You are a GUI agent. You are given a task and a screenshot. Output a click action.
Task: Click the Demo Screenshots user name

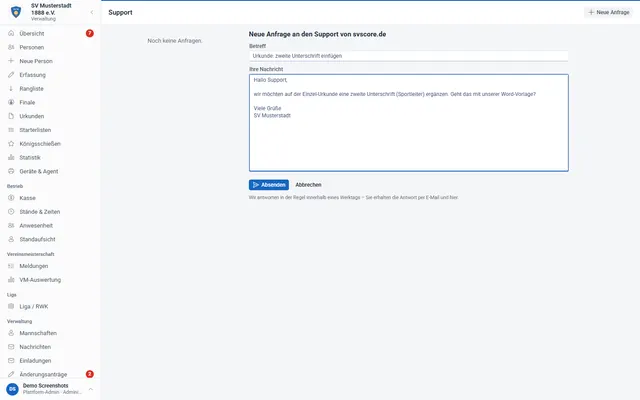(x=45, y=385)
